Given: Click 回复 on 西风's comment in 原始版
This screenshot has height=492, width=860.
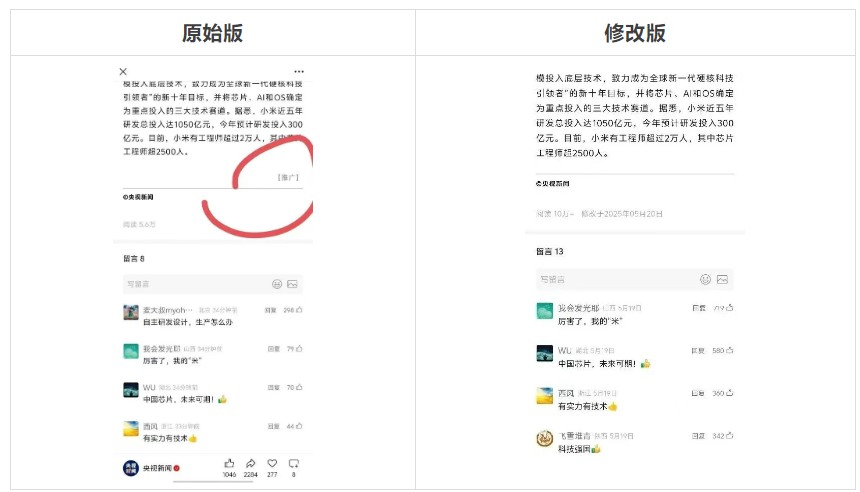Looking at the screenshot, I should click(274, 426).
